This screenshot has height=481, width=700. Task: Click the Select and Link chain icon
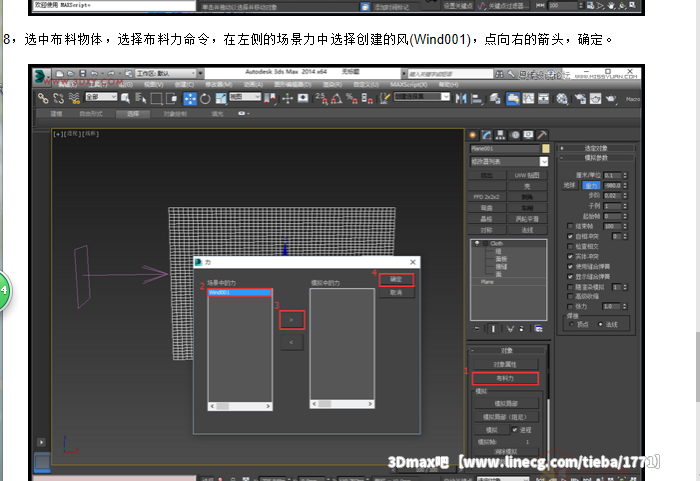tap(43, 98)
